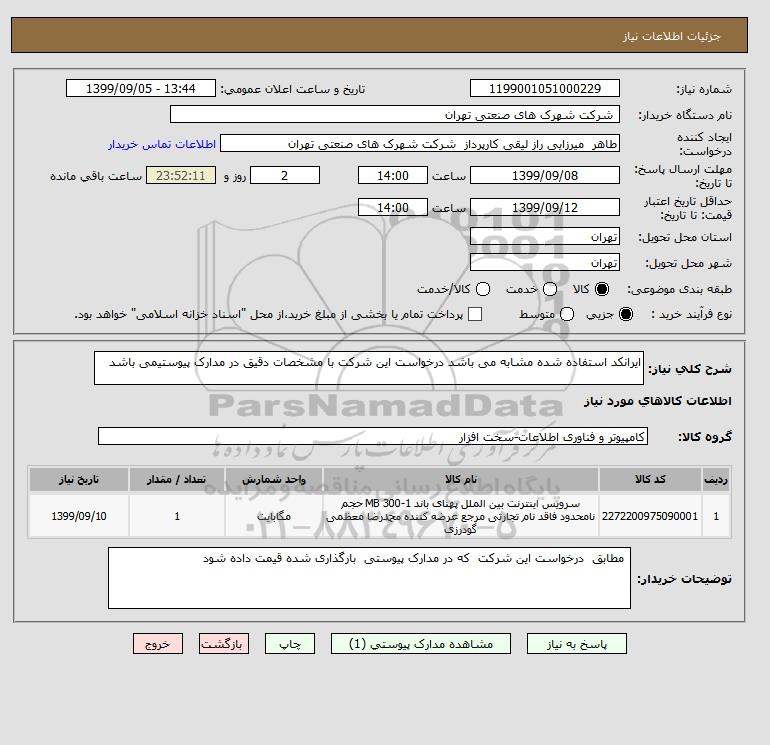770x745 pixels.
Task: Click the delivery province field تهران
Action: click(x=545, y=237)
